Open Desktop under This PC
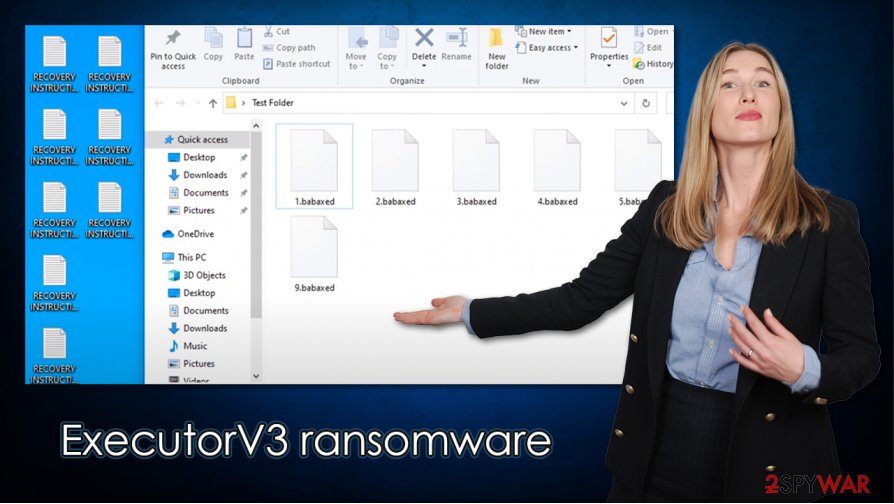The image size is (894, 504). click(x=199, y=292)
